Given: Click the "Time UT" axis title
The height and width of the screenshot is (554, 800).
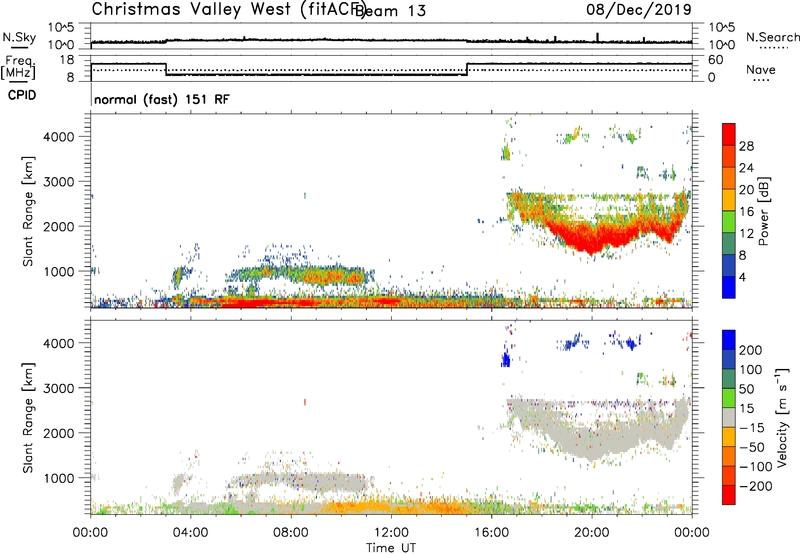Looking at the screenshot, I should 391,548.
